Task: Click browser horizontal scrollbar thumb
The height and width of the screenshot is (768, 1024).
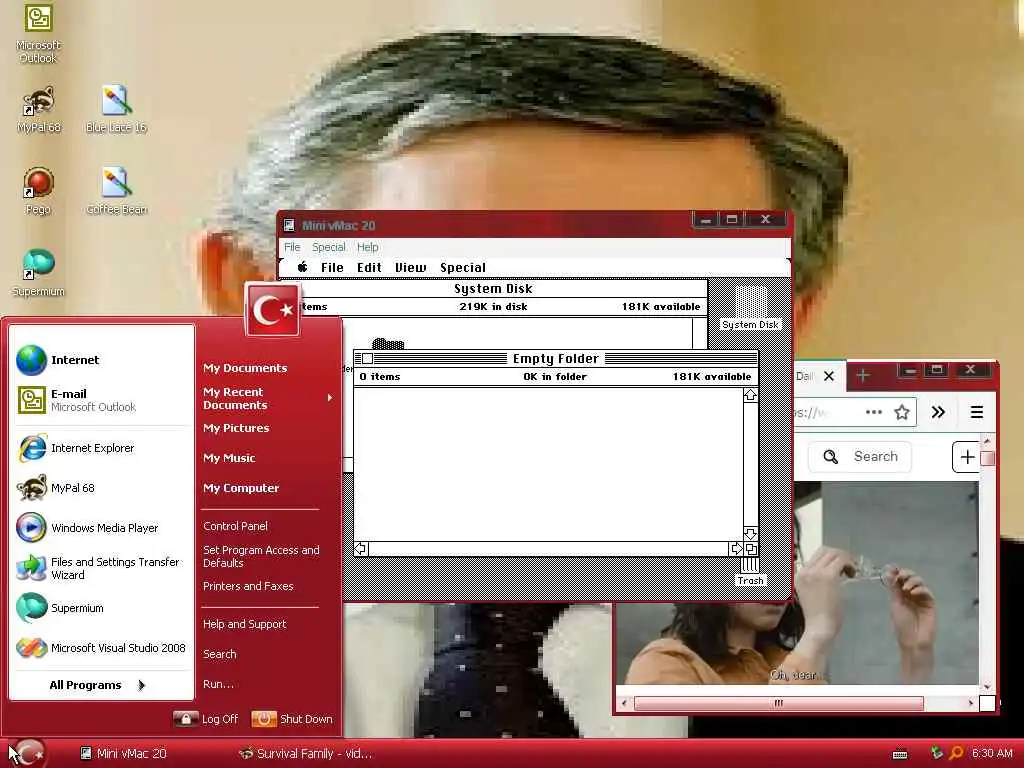Action: click(x=778, y=703)
